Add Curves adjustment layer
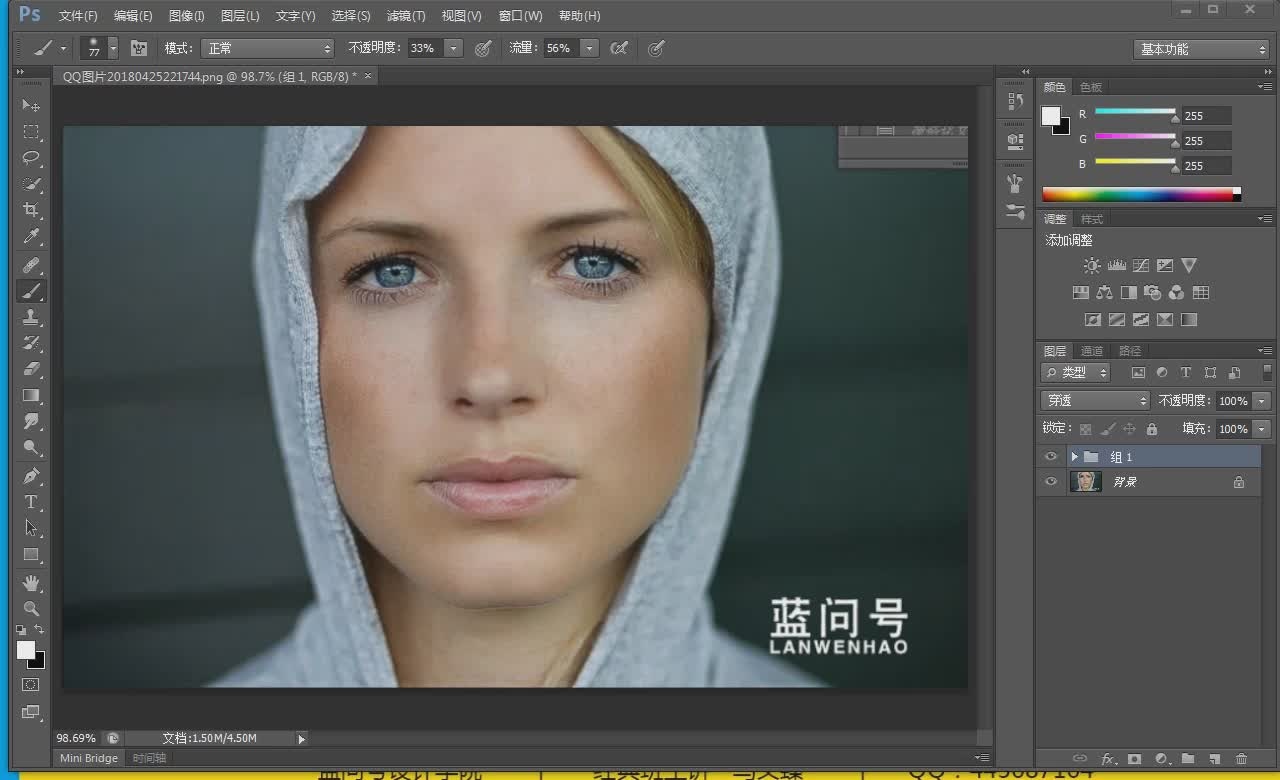Image resolution: width=1280 pixels, height=780 pixels. [x=1141, y=266]
